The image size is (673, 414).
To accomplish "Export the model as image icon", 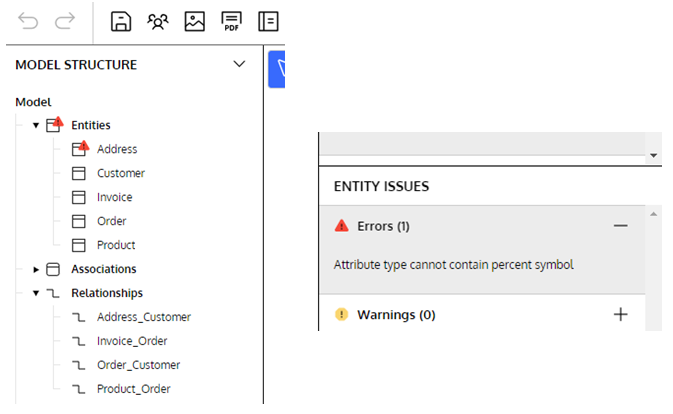I will [x=194, y=21].
